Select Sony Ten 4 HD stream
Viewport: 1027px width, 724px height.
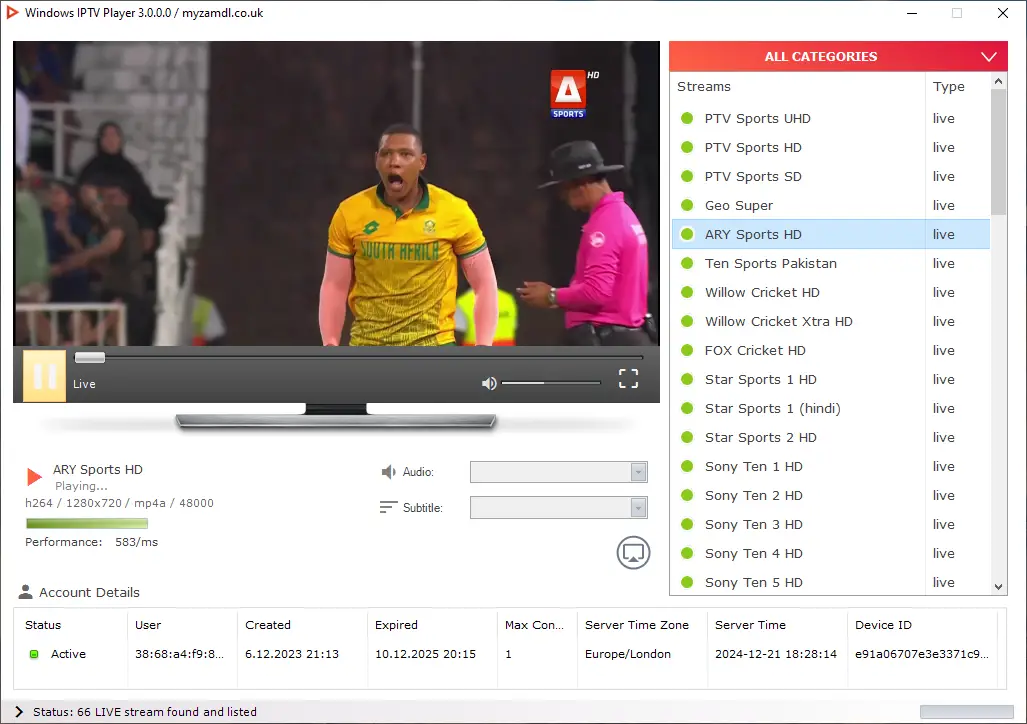click(x=831, y=553)
